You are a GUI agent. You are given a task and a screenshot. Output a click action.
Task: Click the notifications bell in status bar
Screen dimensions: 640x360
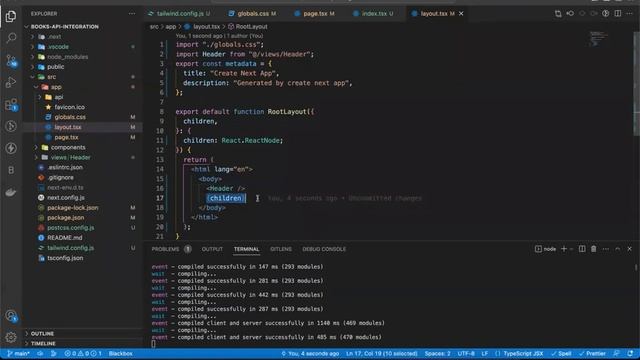[x=631, y=353]
